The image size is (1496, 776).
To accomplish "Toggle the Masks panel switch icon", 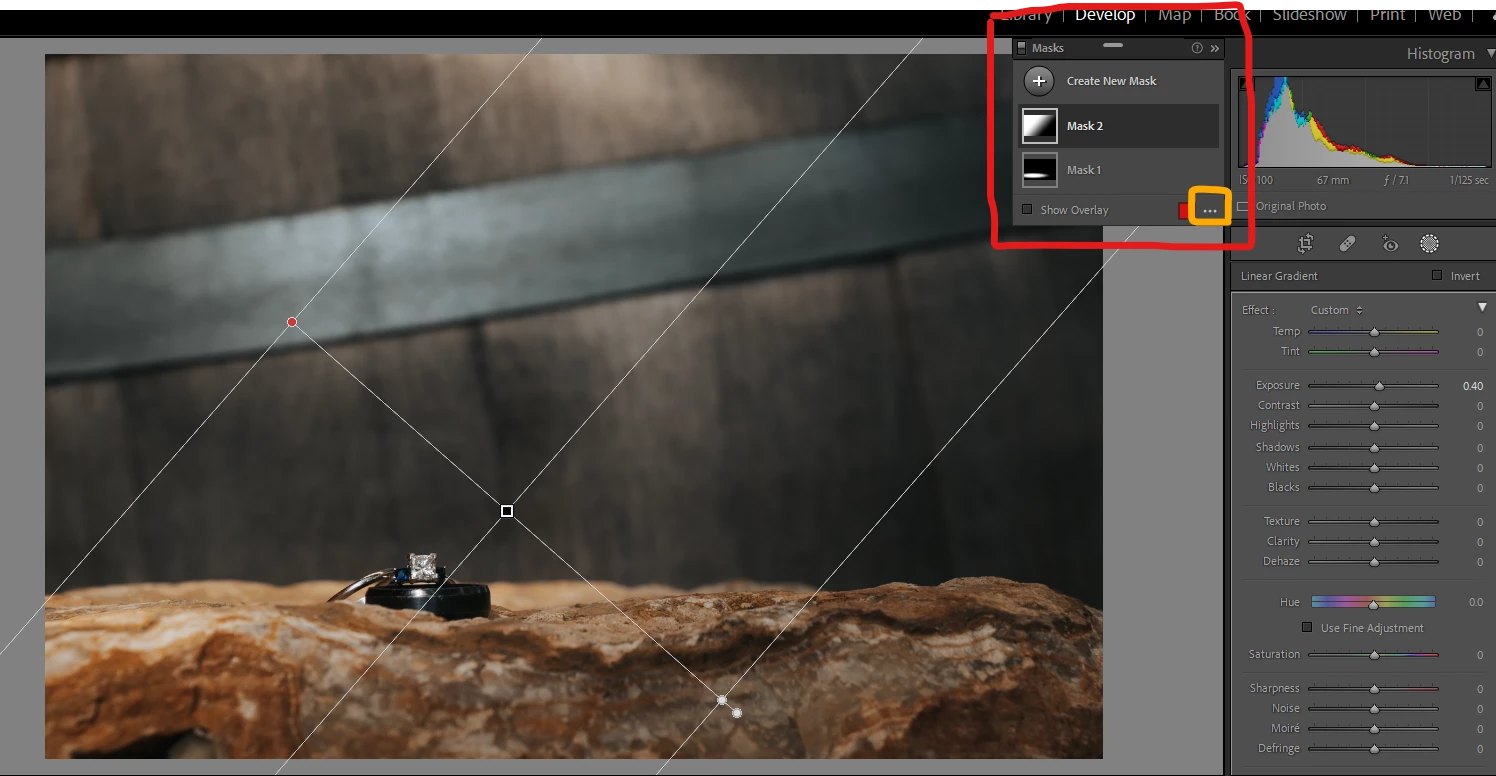I will (1021, 48).
